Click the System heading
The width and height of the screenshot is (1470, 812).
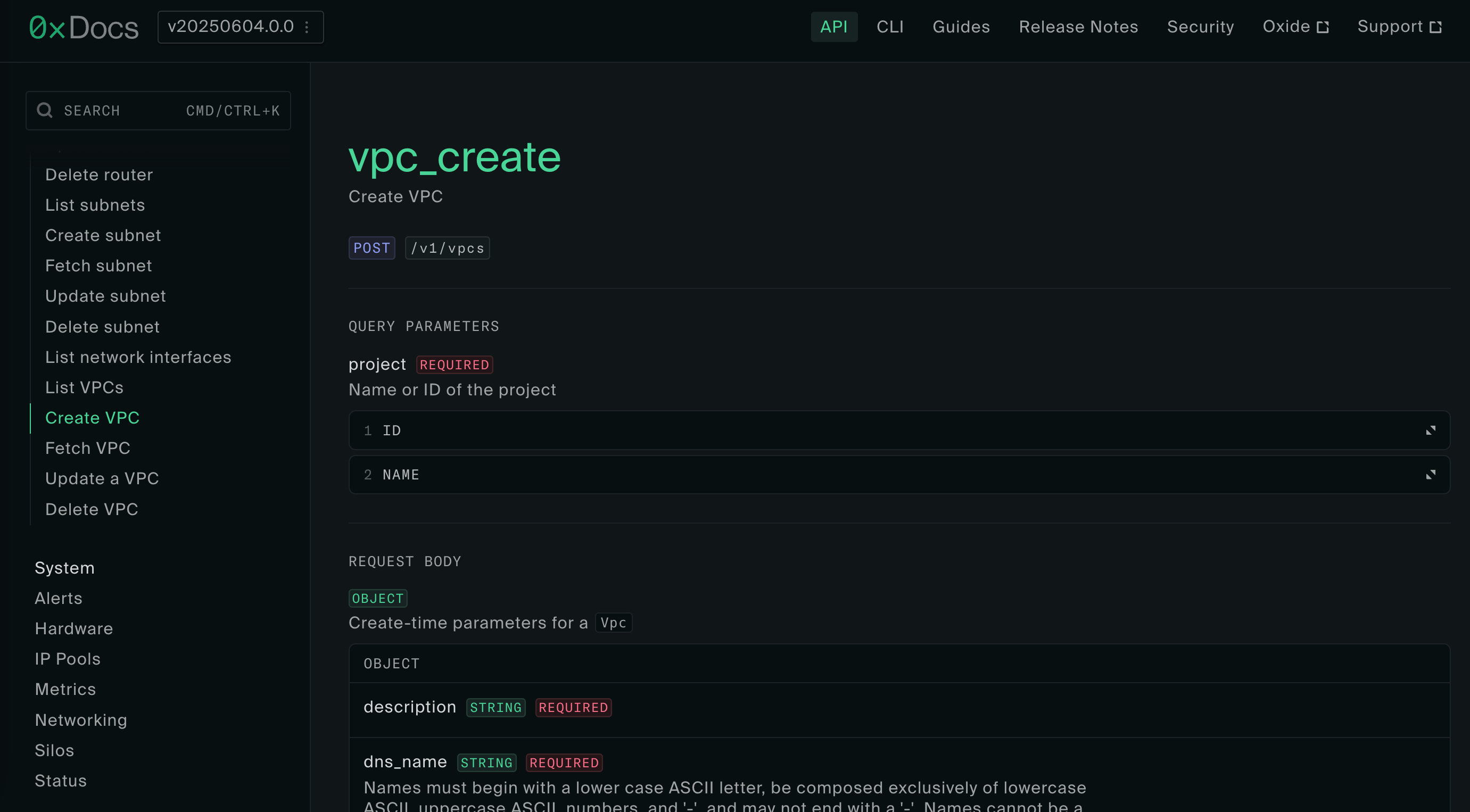tap(65, 568)
